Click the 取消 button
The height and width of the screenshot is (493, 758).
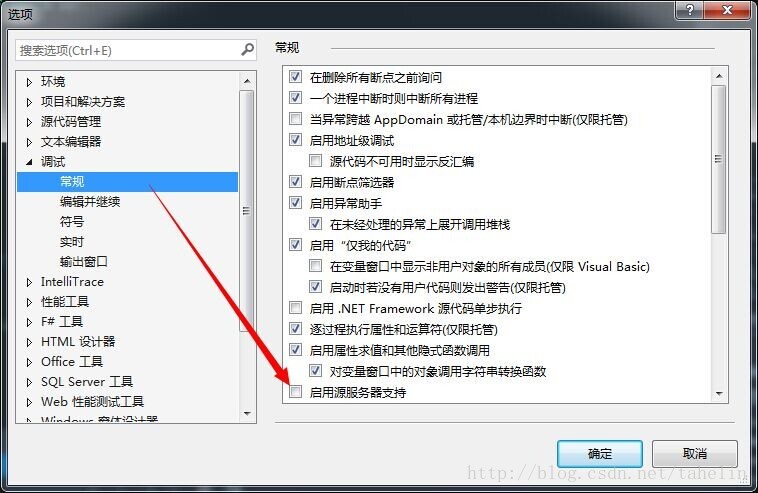[x=695, y=453]
